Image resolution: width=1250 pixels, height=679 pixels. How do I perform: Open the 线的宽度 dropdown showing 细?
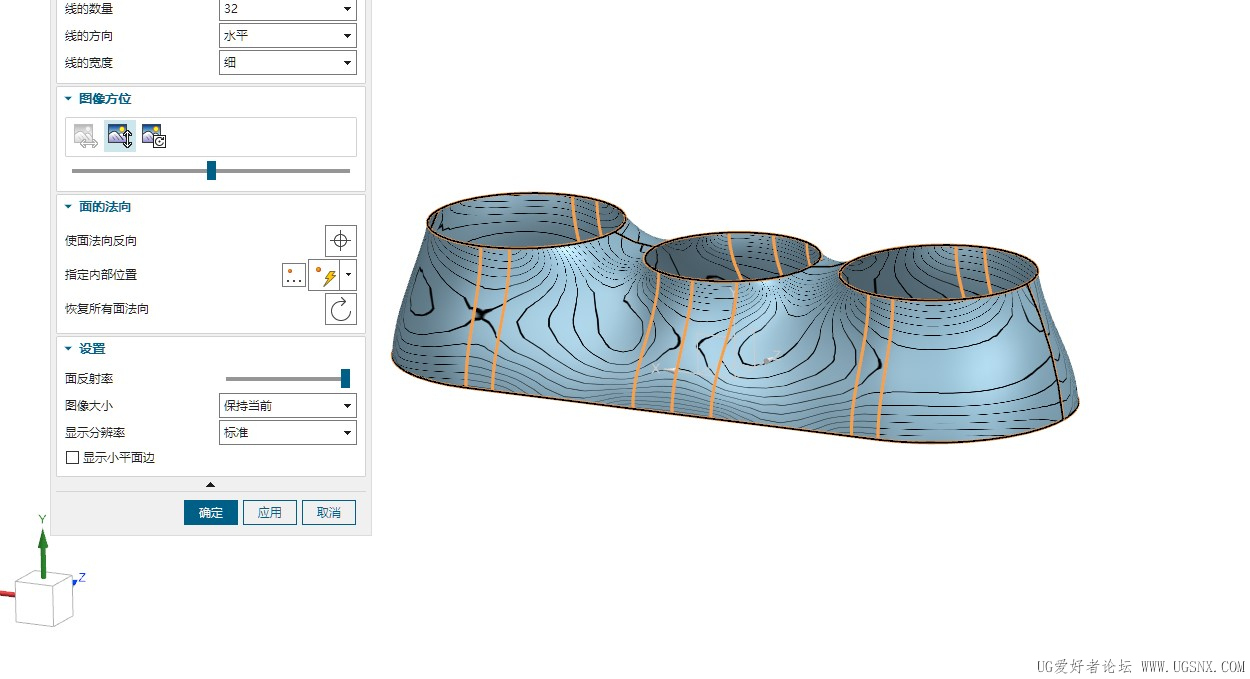pos(288,63)
